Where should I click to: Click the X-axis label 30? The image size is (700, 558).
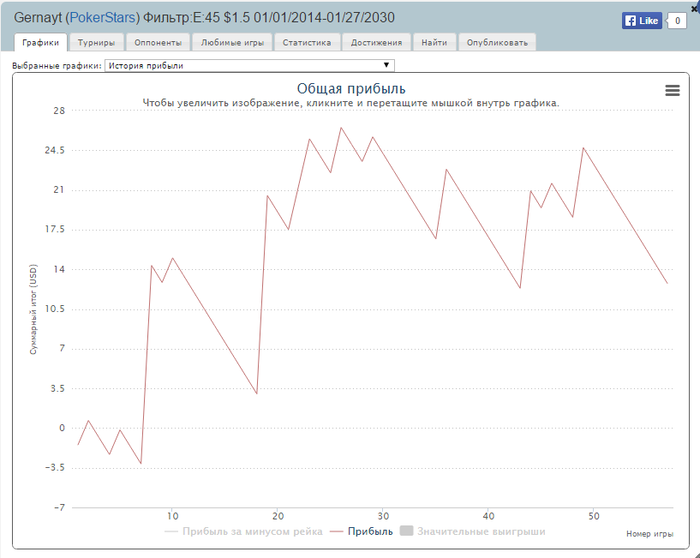tap(383, 516)
